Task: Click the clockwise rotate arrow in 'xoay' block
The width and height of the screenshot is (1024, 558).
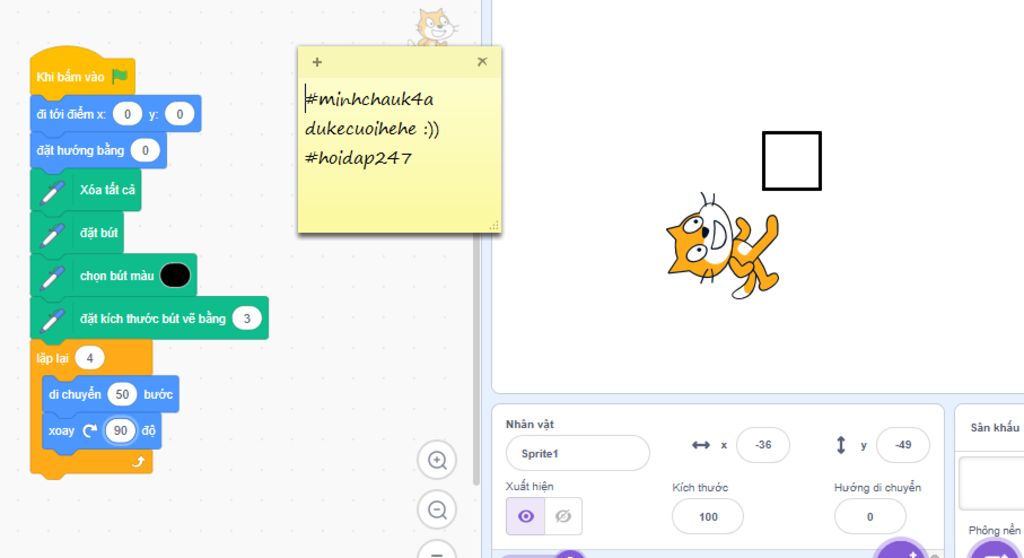Action: 89,431
